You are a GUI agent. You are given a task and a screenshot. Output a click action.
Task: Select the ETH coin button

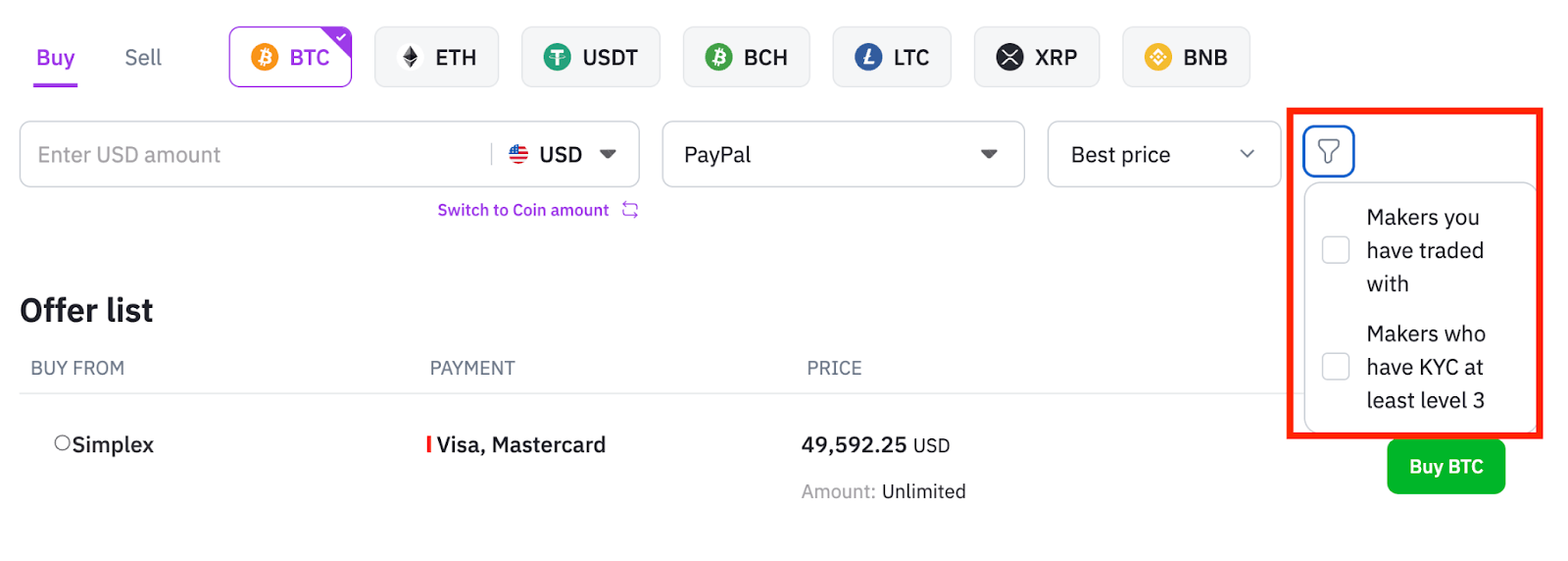(436, 57)
